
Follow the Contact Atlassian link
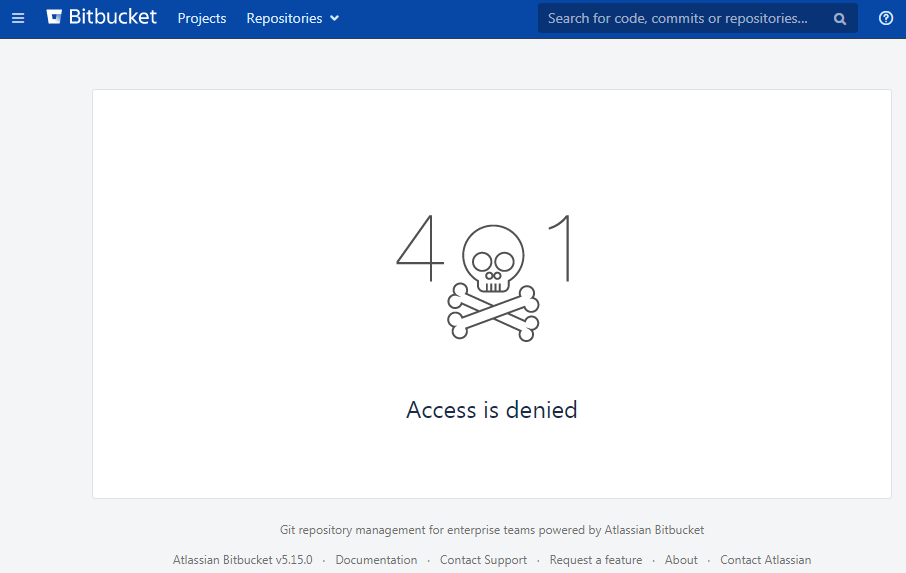(x=765, y=560)
